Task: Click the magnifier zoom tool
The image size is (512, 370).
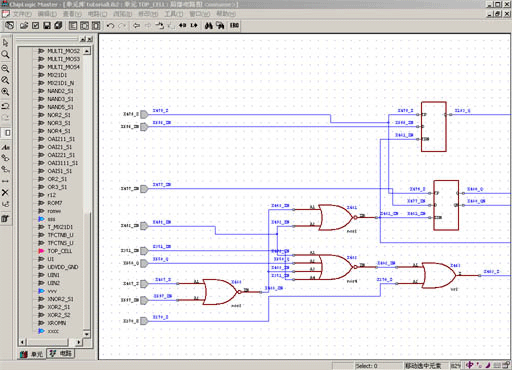Action: (x=5, y=54)
